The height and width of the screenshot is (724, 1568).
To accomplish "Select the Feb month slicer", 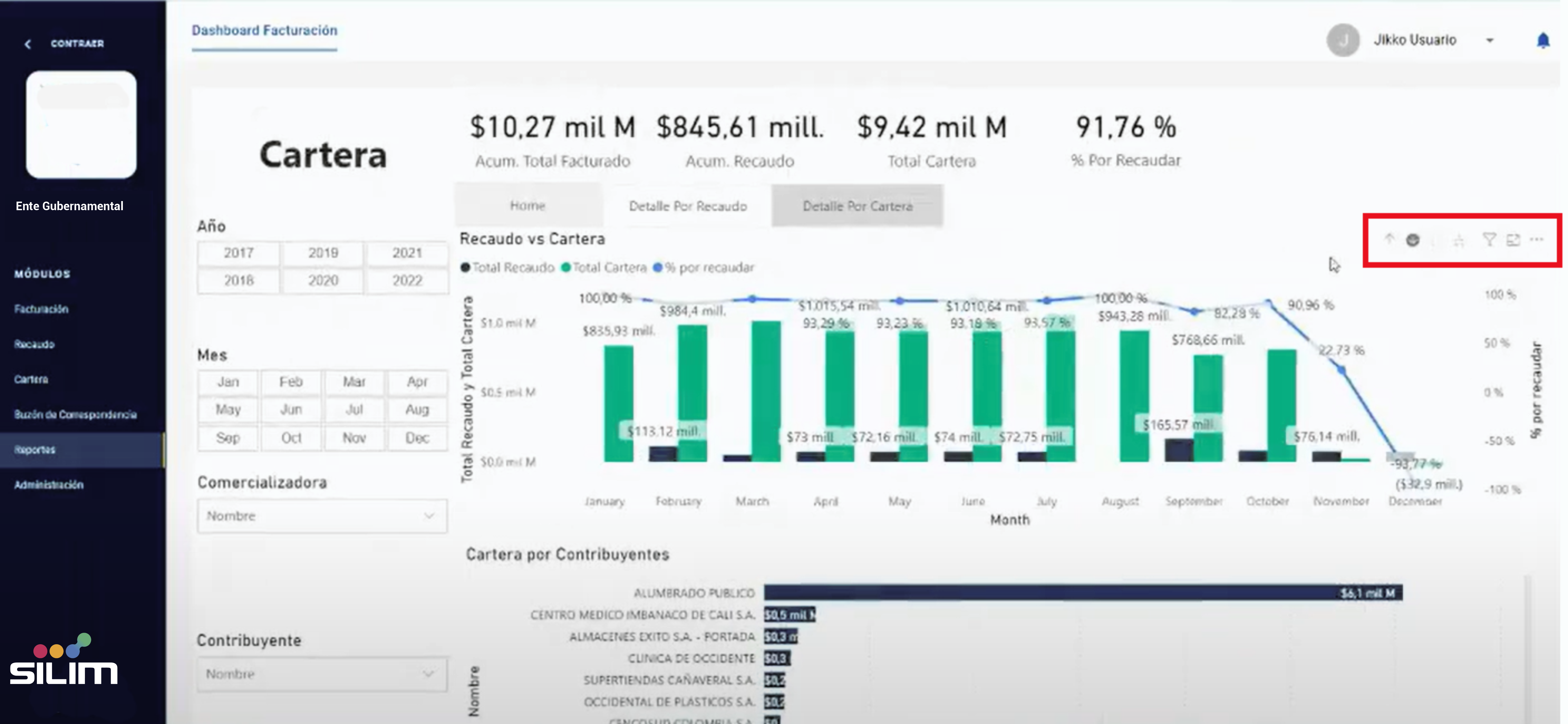I will (291, 382).
